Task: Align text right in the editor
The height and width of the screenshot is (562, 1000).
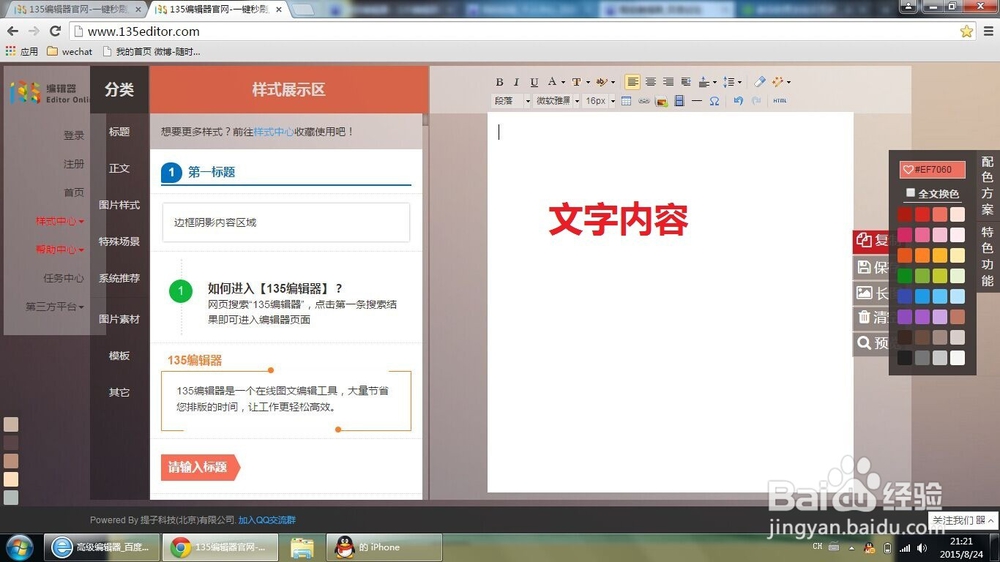Action: pyautogui.click(x=668, y=82)
